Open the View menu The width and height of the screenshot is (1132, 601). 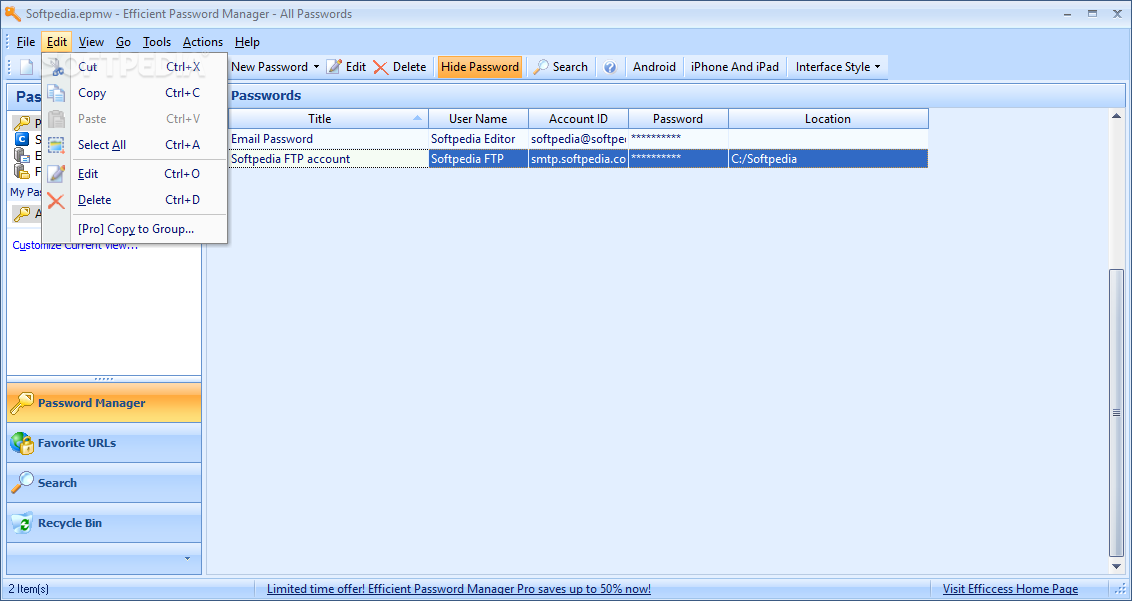pos(92,42)
